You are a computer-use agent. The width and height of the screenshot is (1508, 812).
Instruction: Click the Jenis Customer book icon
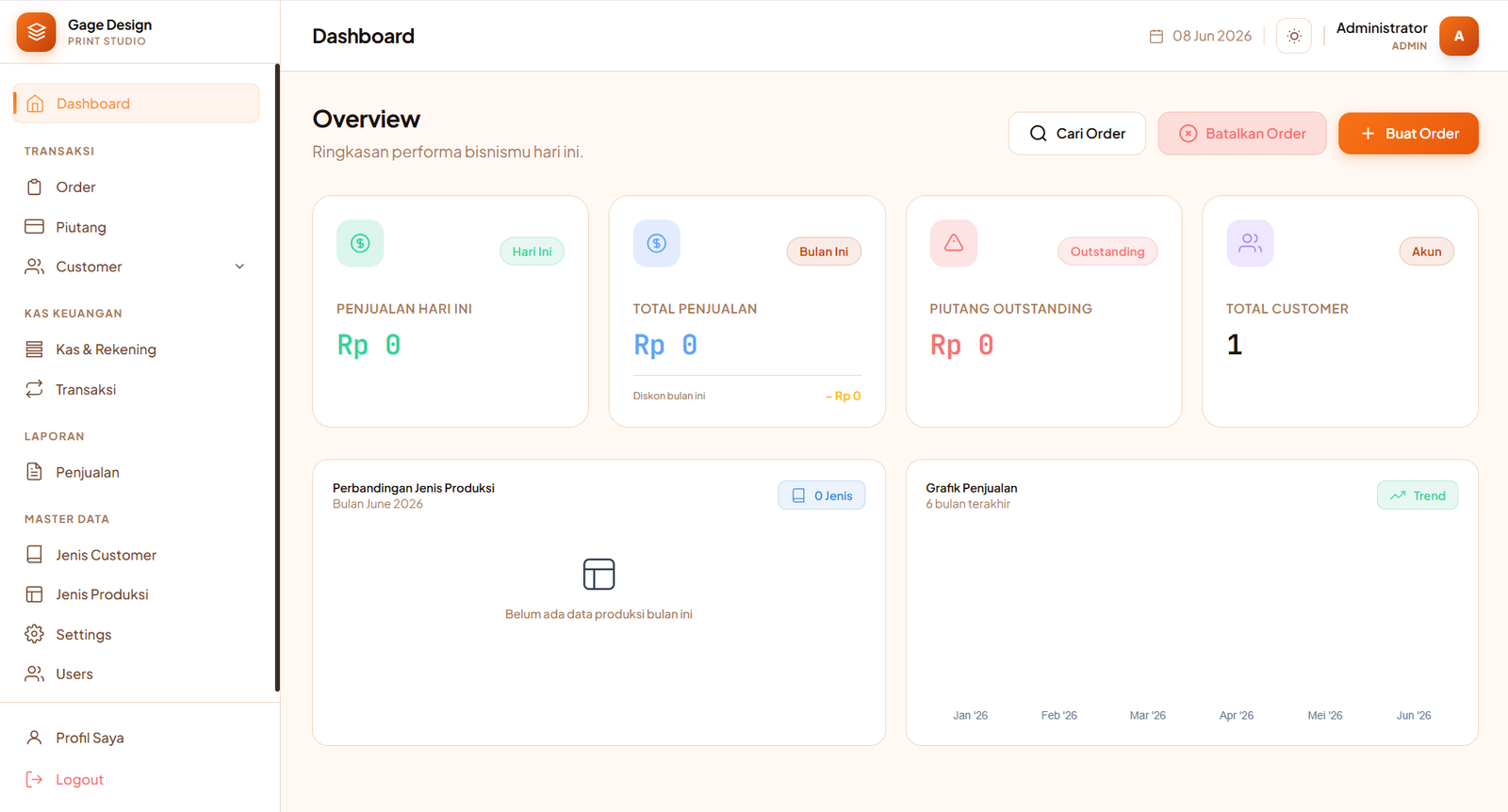[x=35, y=555]
